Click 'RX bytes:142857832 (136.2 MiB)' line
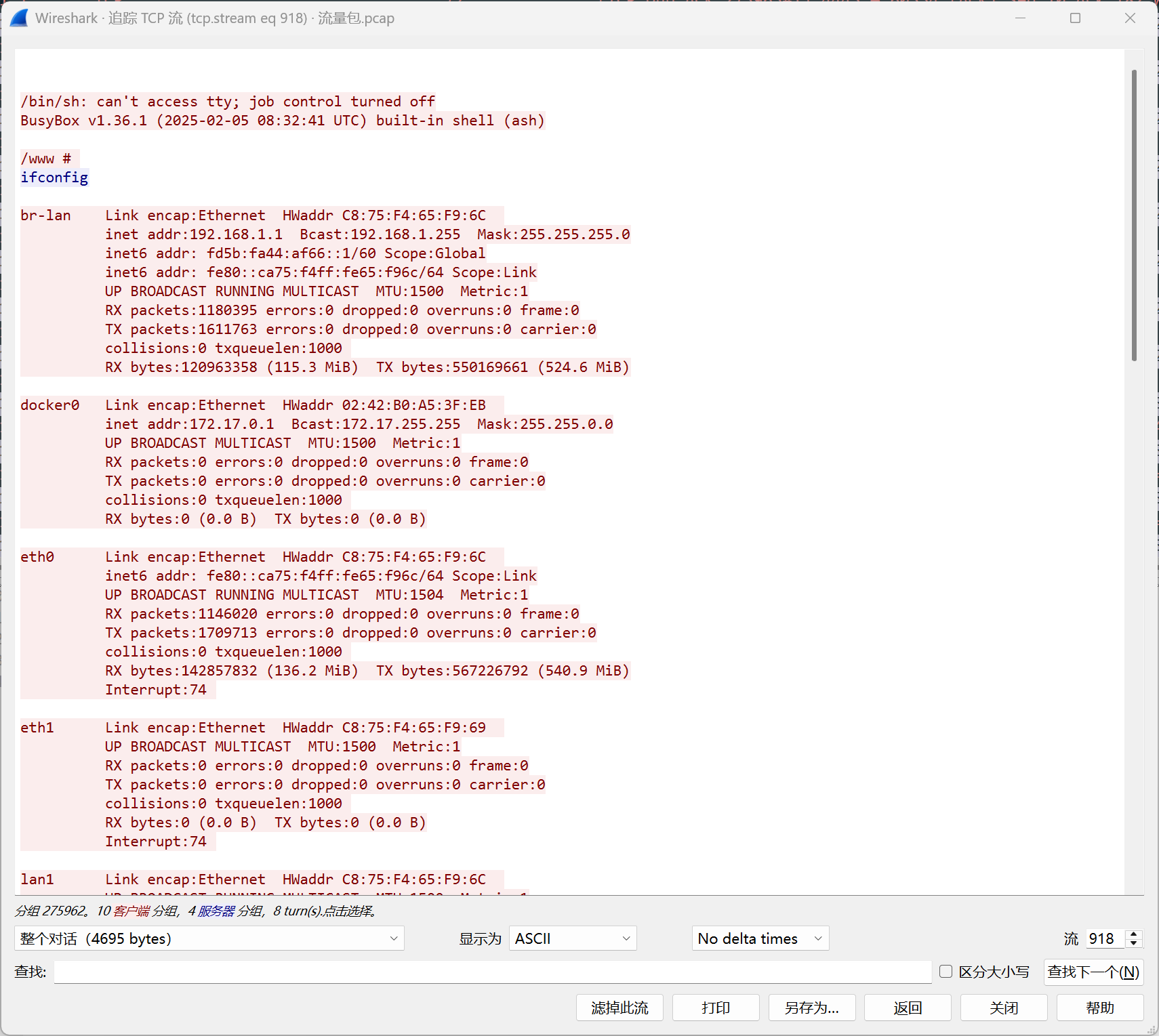Viewport: 1159px width, 1036px height. (367, 671)
